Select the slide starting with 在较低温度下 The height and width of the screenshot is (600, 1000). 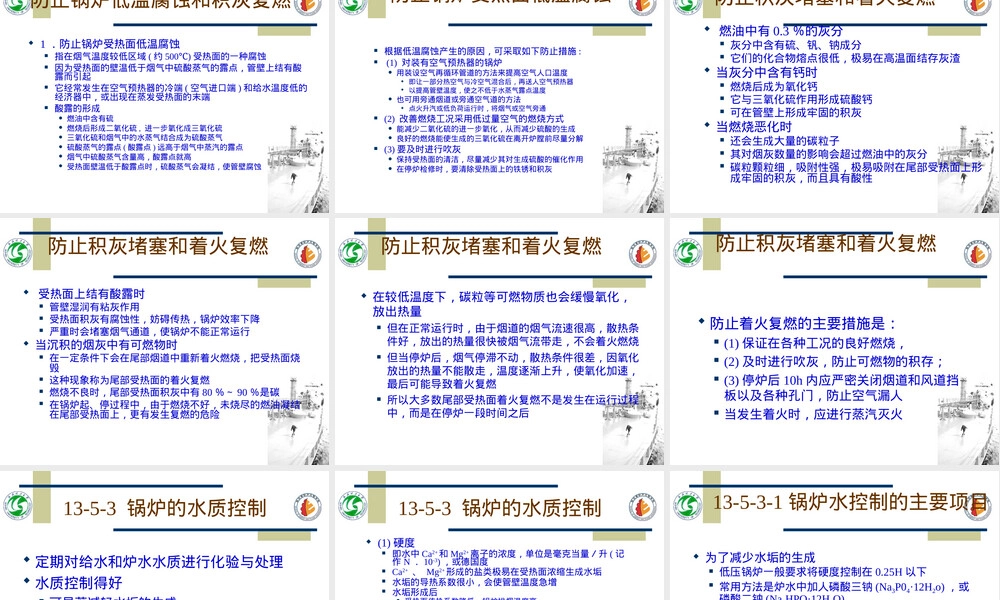pyautogui.click(x=499, y=342)
